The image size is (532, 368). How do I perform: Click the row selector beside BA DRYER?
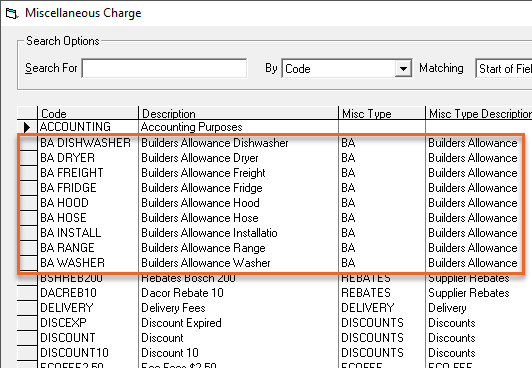(27, 158)
